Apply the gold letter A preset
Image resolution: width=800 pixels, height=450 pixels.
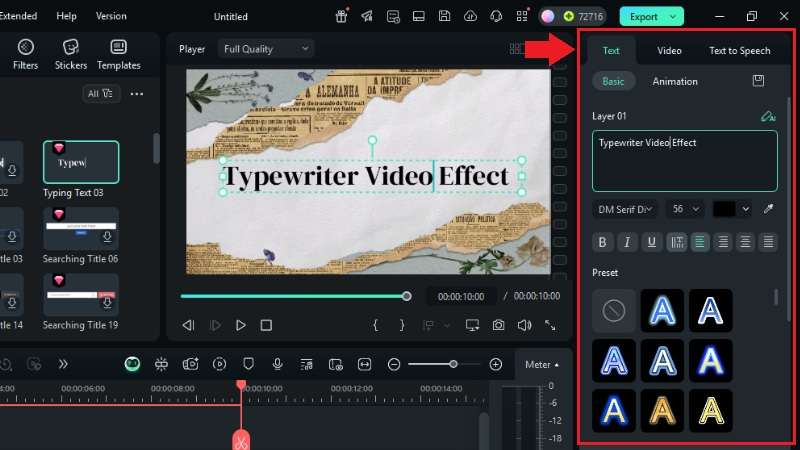point(662,410)
